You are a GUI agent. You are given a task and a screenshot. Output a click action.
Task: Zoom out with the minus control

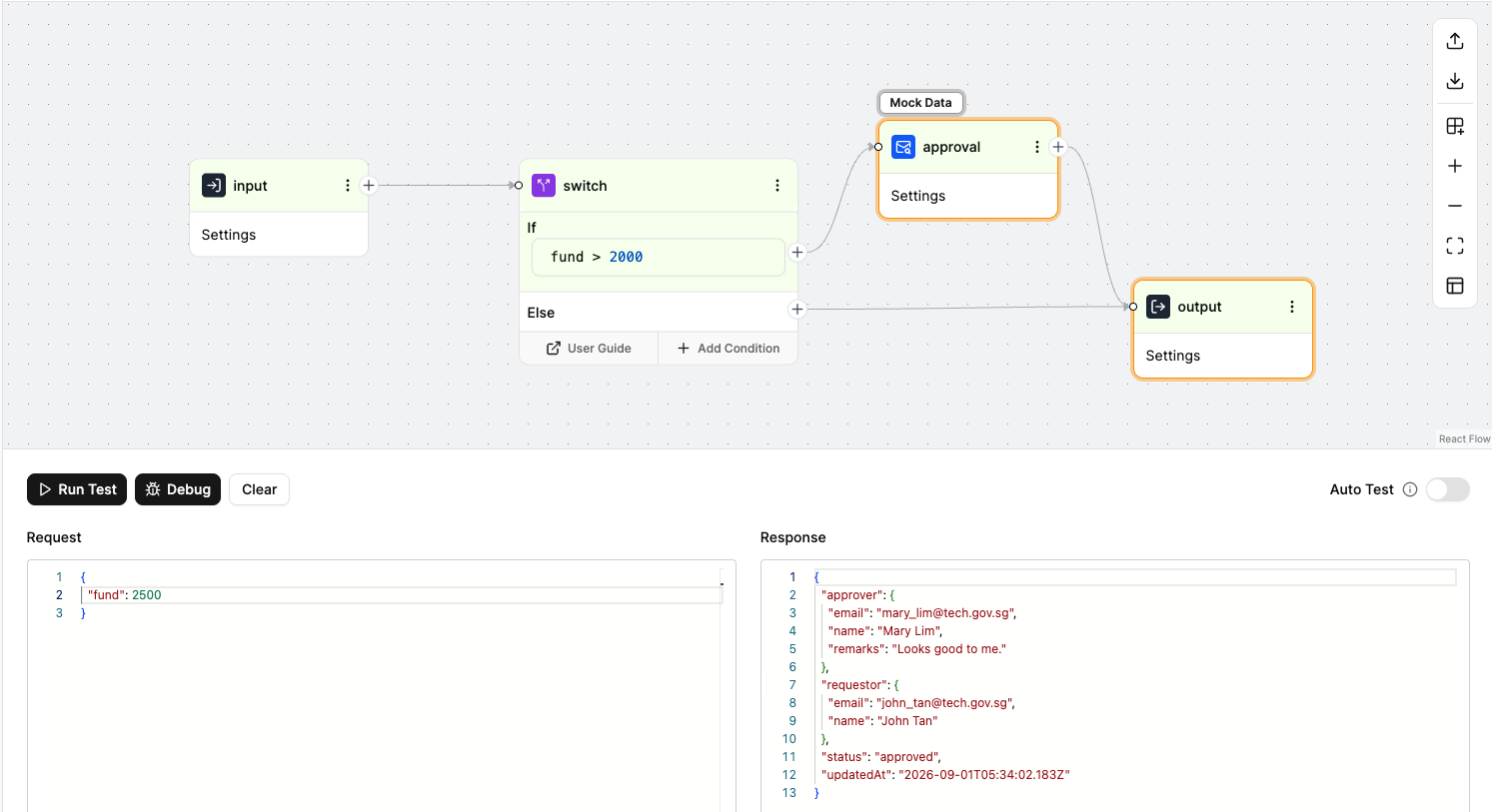[x=1455, y=206]
